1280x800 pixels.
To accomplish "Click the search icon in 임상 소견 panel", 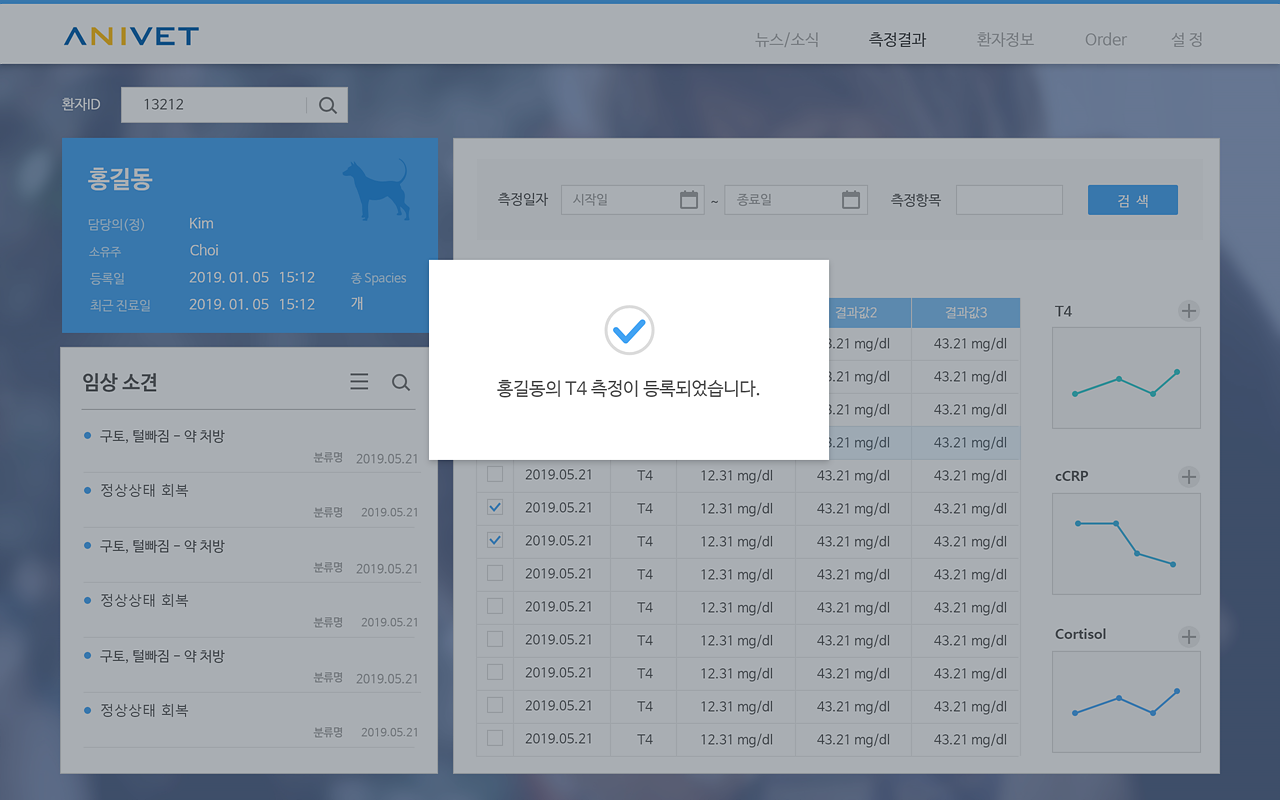I will click(x=401, y=382).
